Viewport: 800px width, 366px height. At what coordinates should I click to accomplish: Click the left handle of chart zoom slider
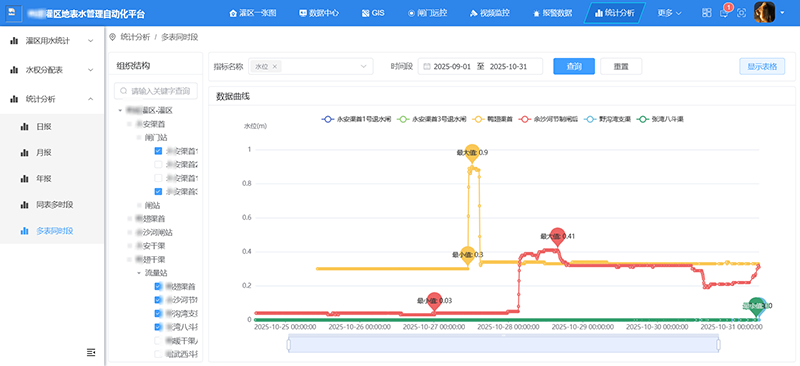click(x=288, y=345)
